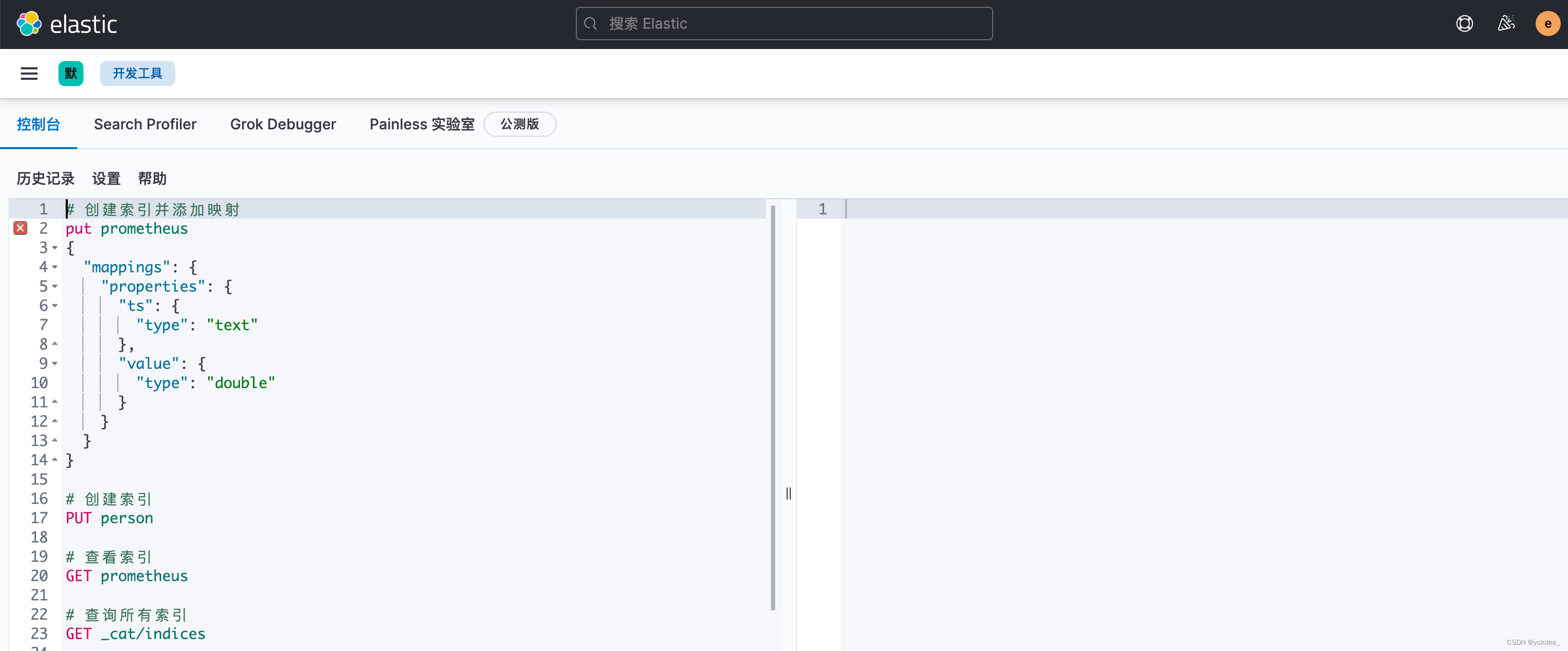Open the newsfeed party-popper icon
Image resolution: width=1568 pixels, height=651 pixels.
coord(1506,23)
